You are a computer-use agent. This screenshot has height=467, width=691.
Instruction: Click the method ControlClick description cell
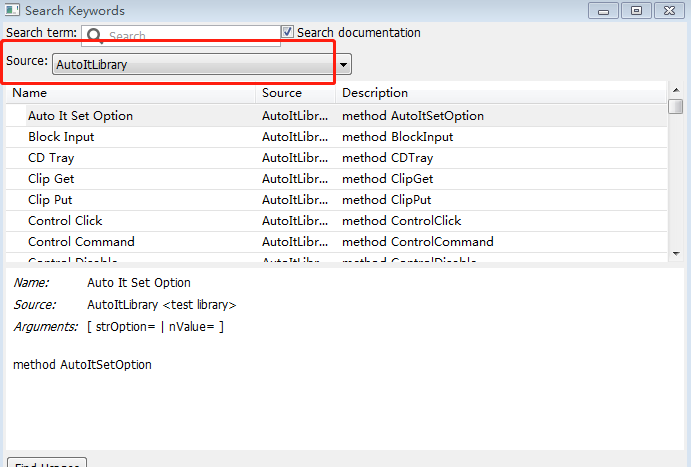[401, 221]
